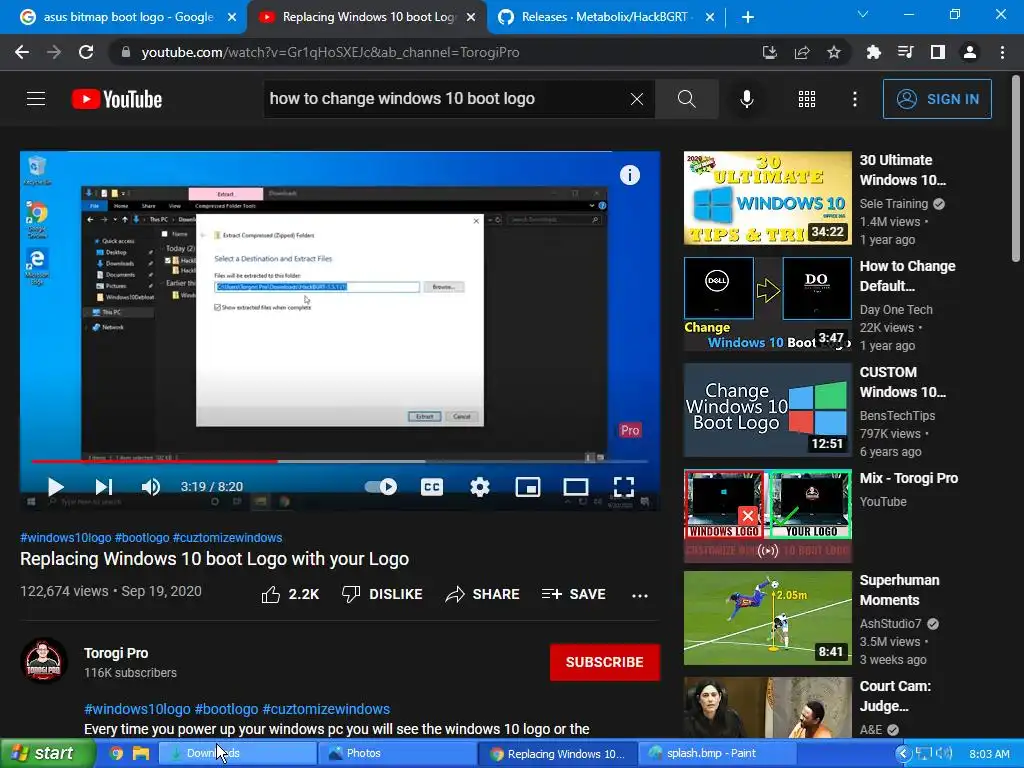Open YouTube hamburger guide menu
Viewport: 1024px width, 768px height.
pyautogui.click(x=36, y=99)
